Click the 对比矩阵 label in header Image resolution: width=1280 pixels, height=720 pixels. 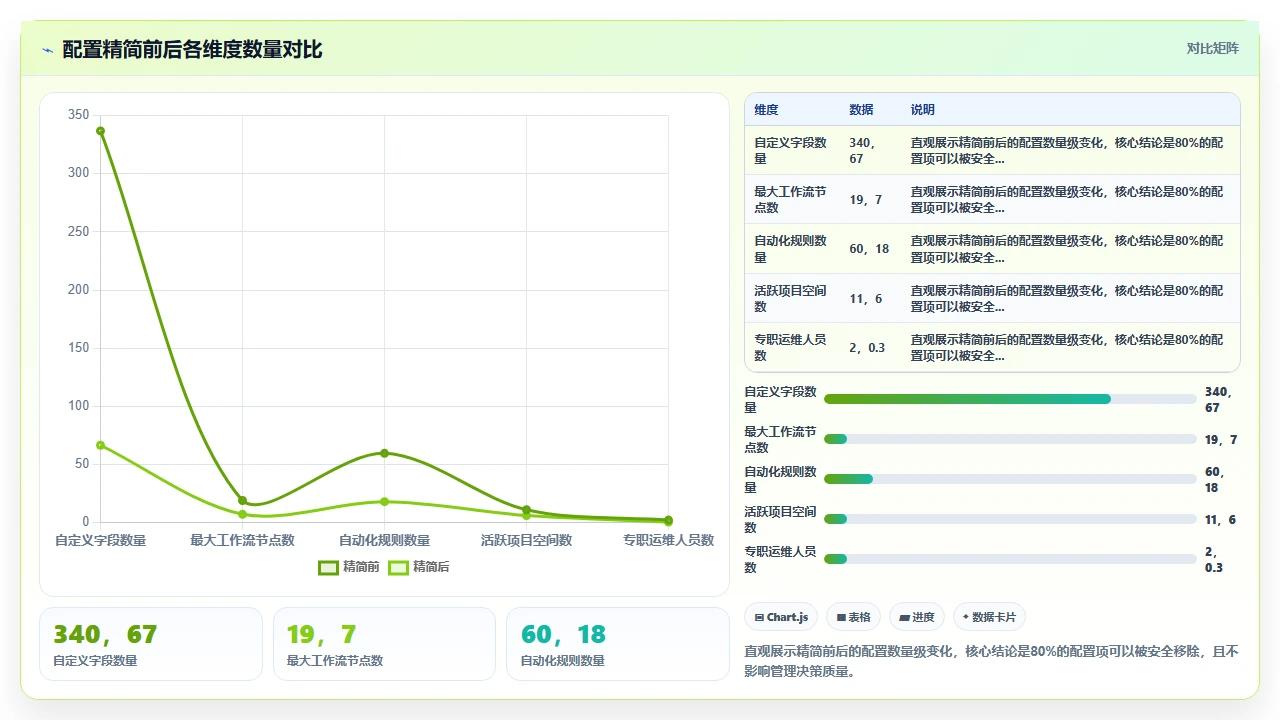(x=1213, y=48)
